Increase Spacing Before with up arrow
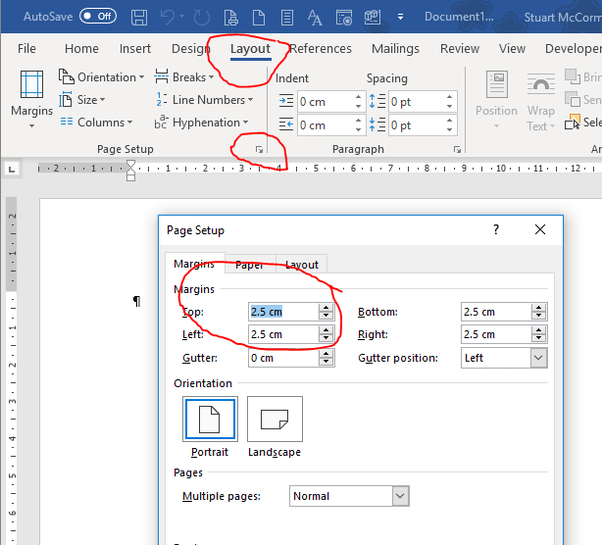The width and height of the screenshot is (602, 545). click(450, 97)
